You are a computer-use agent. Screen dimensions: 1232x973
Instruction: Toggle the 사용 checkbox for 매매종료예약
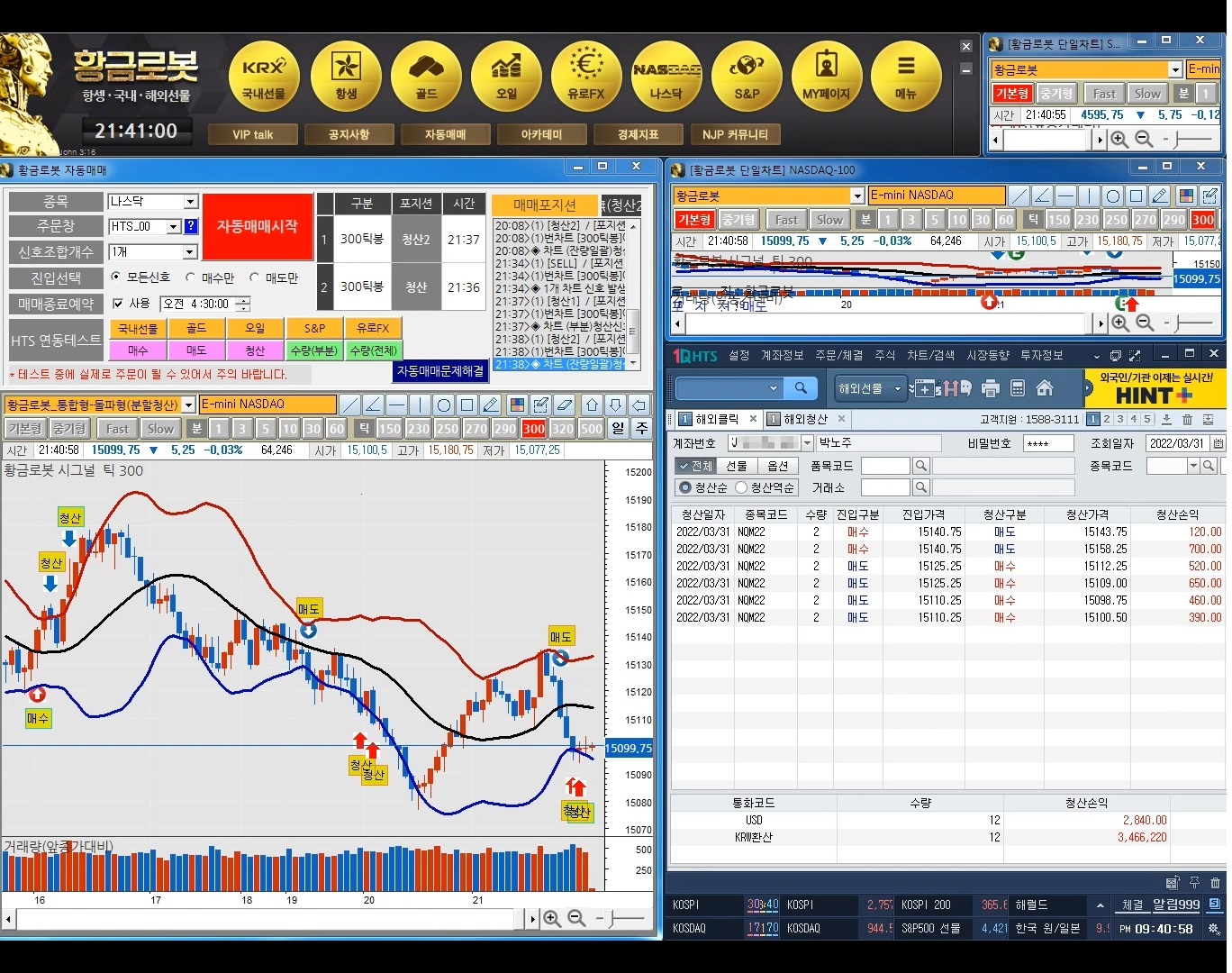[x=118, y=304]
